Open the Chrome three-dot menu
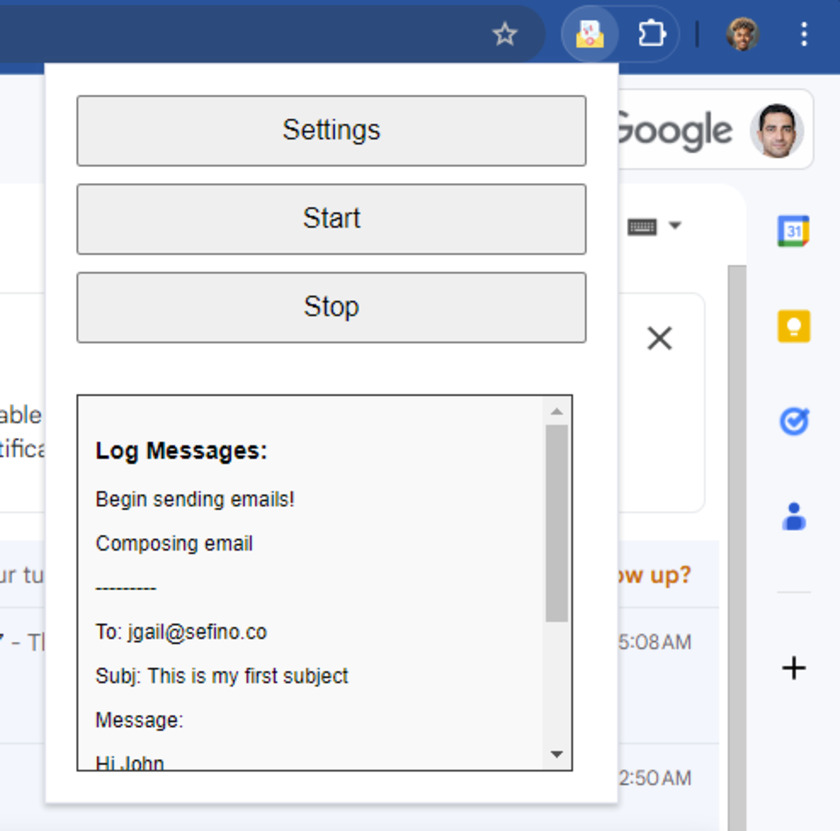Image resolution: width=840 pixels, height=831 pixels. 804,34
